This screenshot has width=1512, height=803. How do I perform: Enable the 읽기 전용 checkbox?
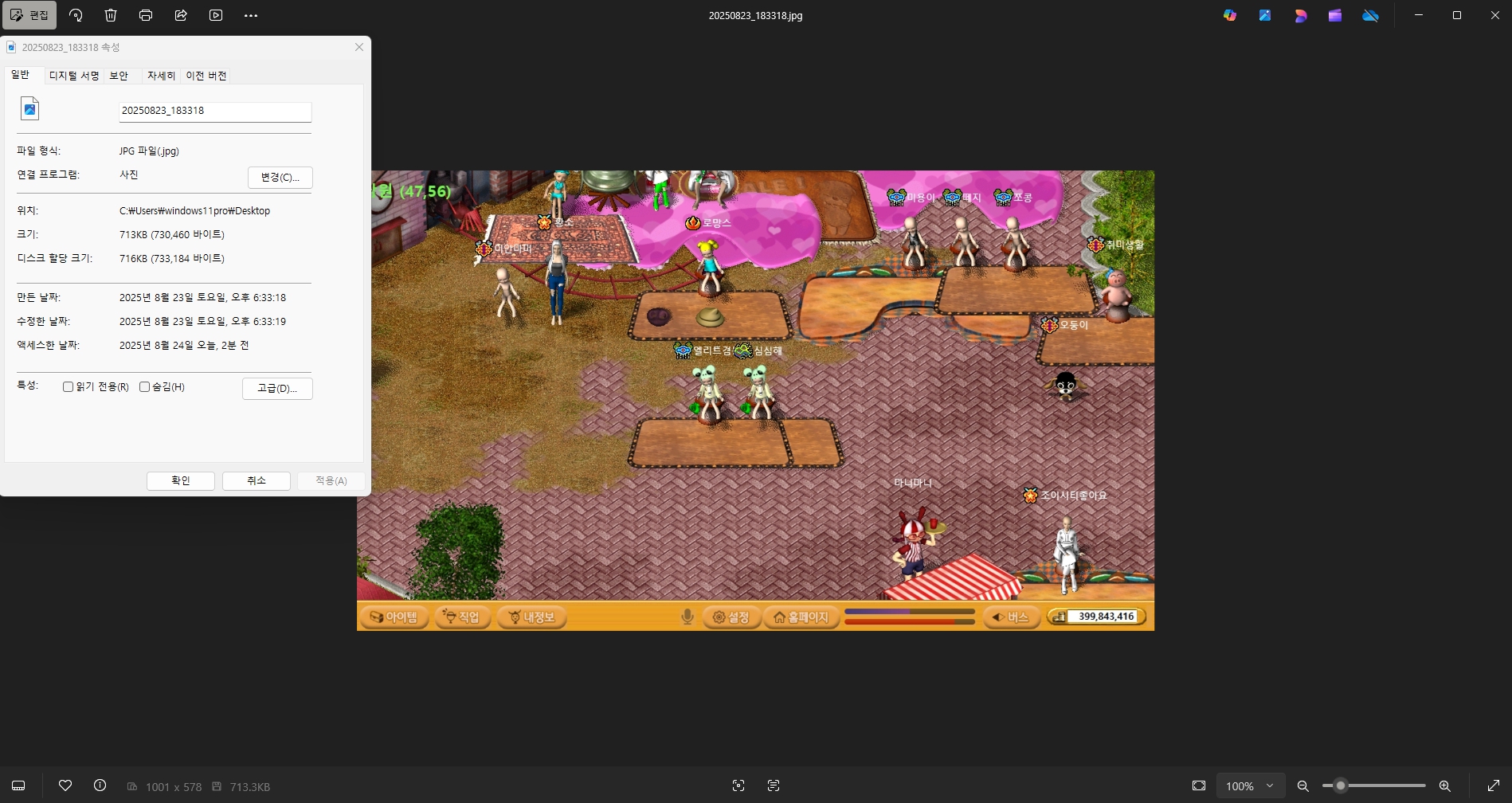tap(69, 387)
